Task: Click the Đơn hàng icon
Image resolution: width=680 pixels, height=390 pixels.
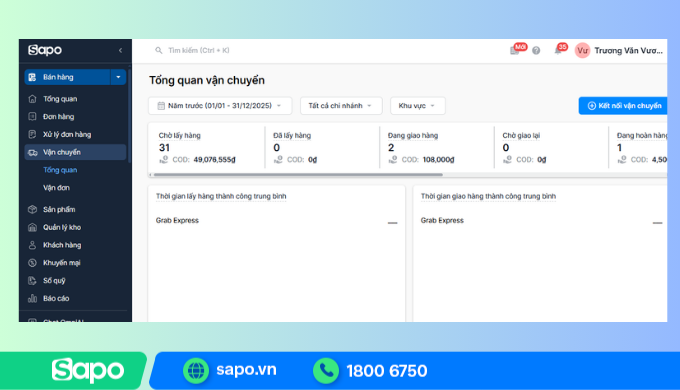Action: 32,117
